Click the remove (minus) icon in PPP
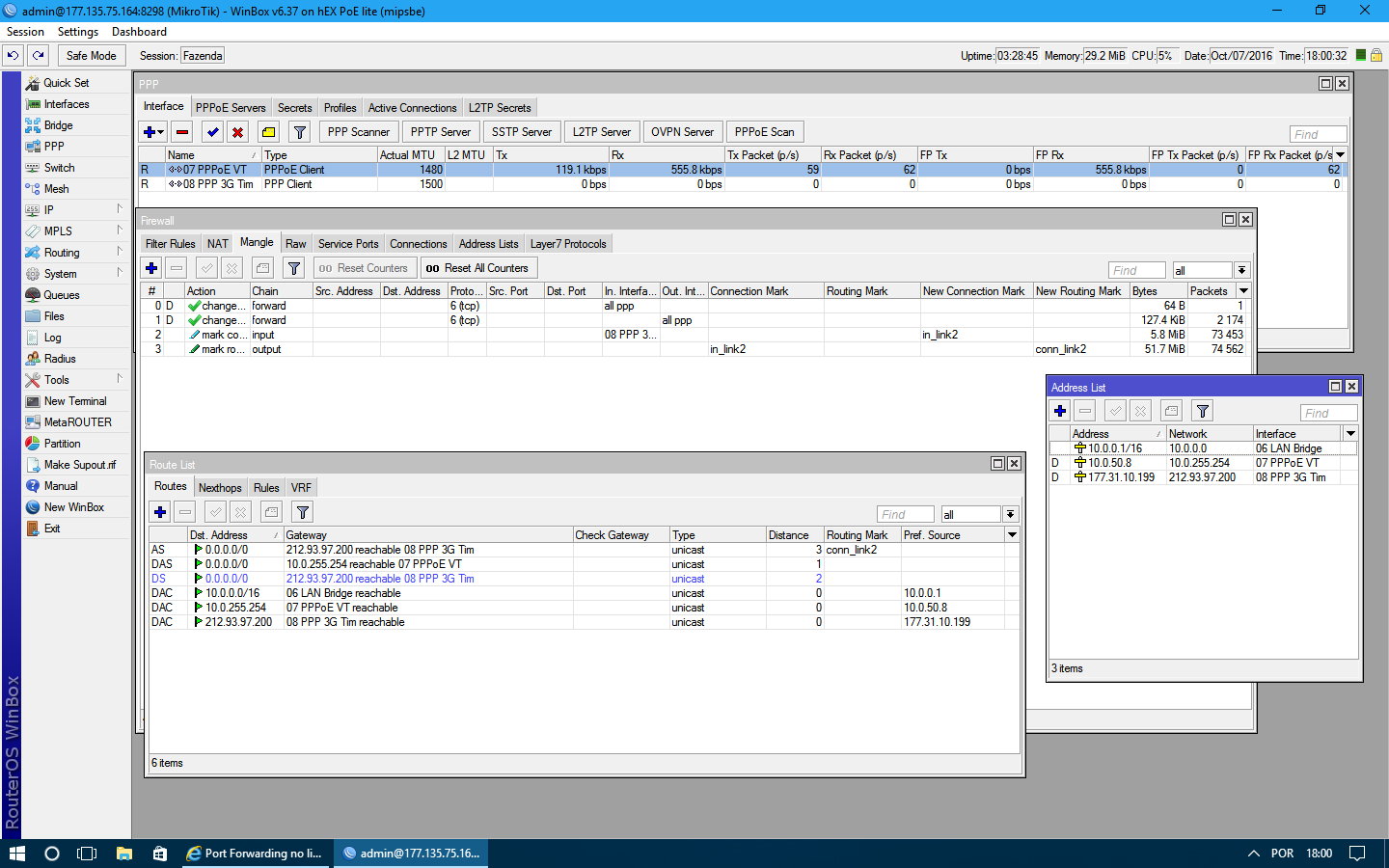The image size is (1389, 868). pos(182,132)
